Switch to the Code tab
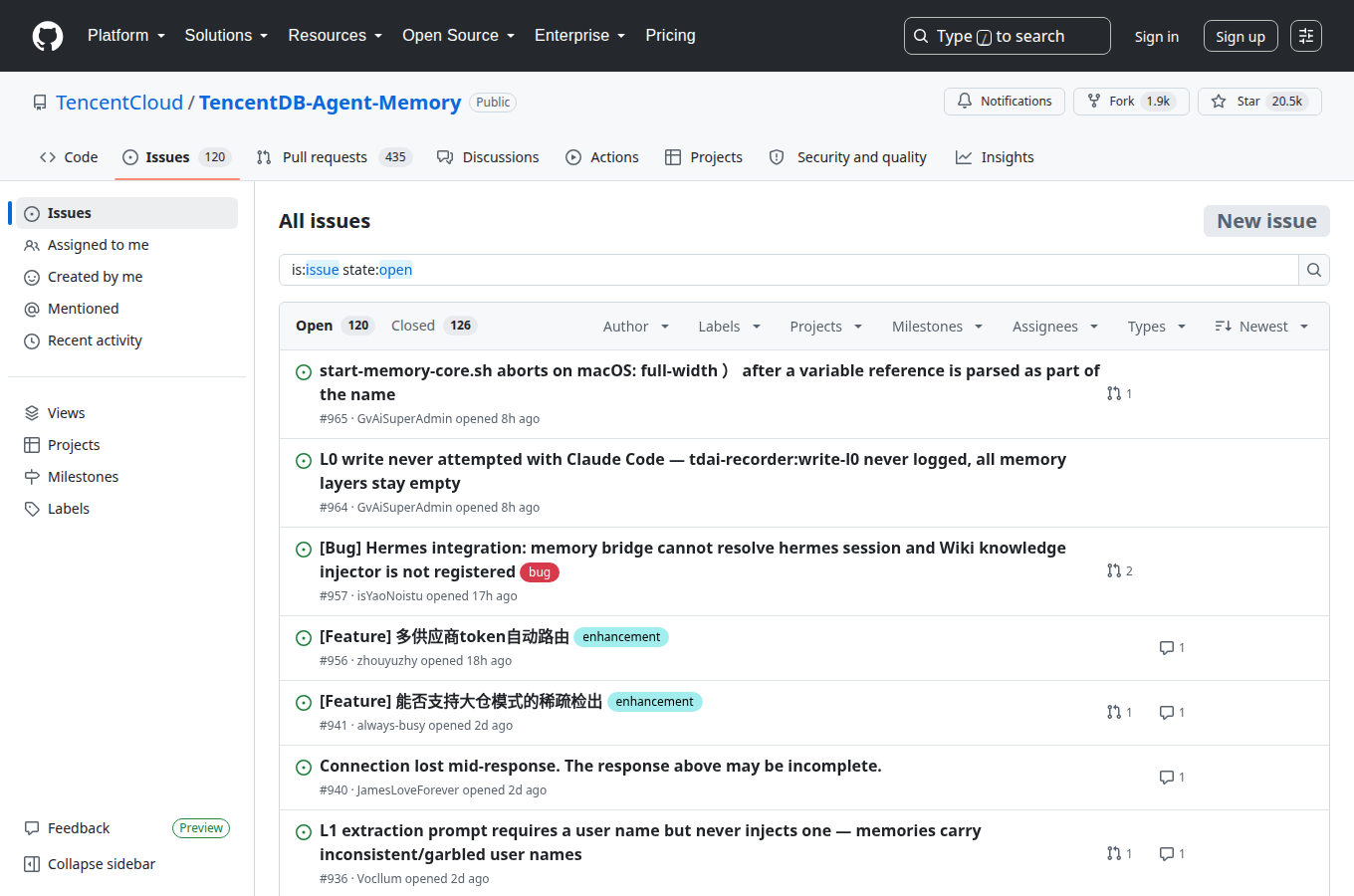This screenshot has width=1354, height=896. coord(69,157)
